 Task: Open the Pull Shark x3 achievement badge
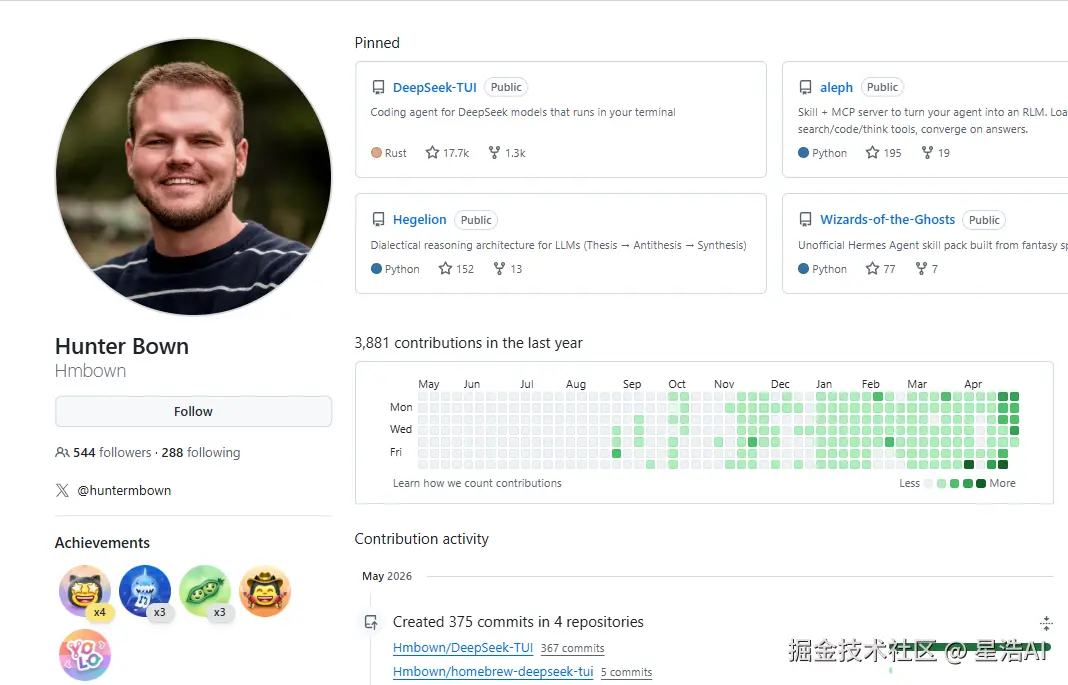(x=145, y=591)
